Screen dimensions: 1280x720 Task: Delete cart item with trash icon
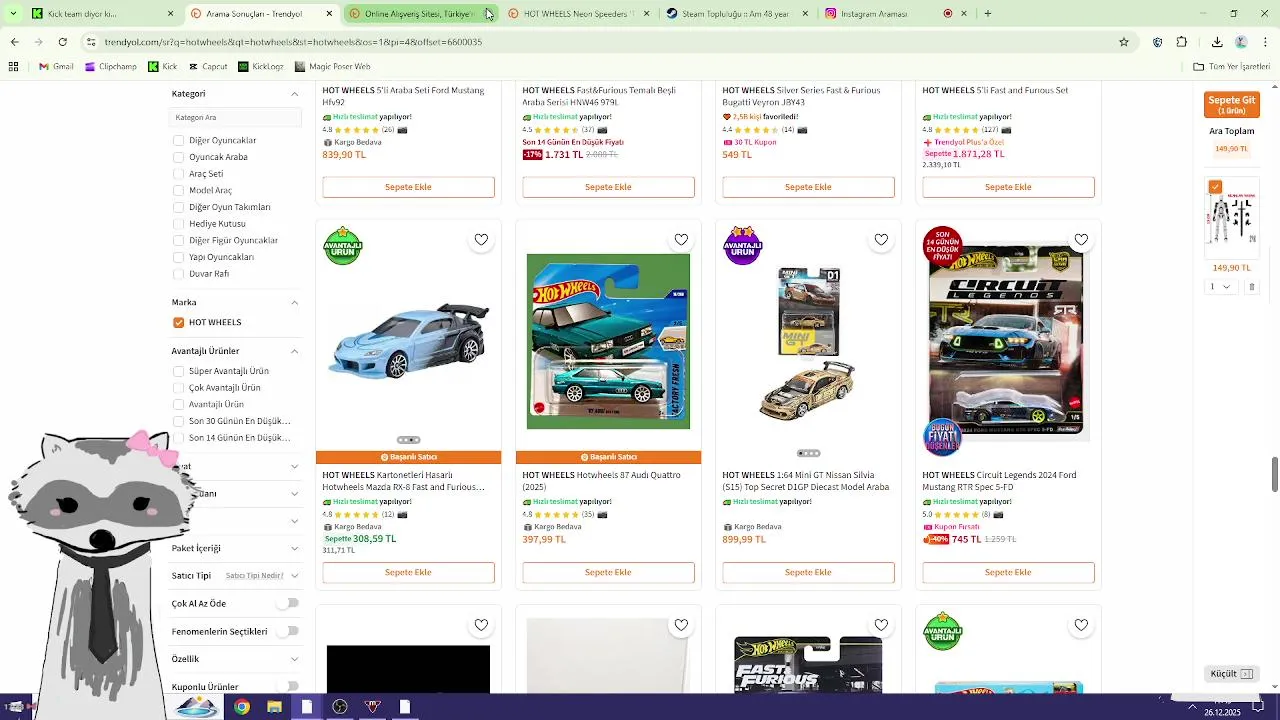tap(1251, 287)
